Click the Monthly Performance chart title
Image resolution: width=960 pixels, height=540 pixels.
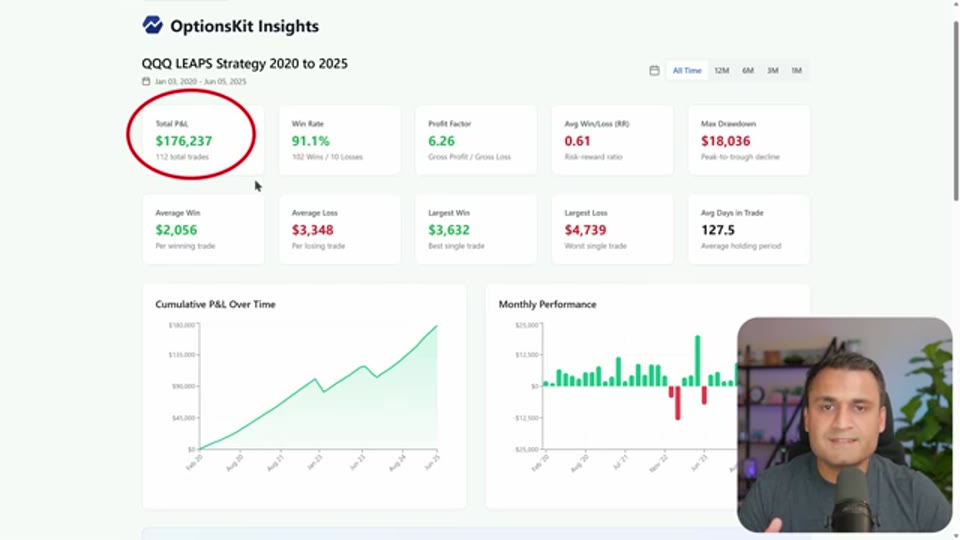pyautogui.click(x=547, y=304)
